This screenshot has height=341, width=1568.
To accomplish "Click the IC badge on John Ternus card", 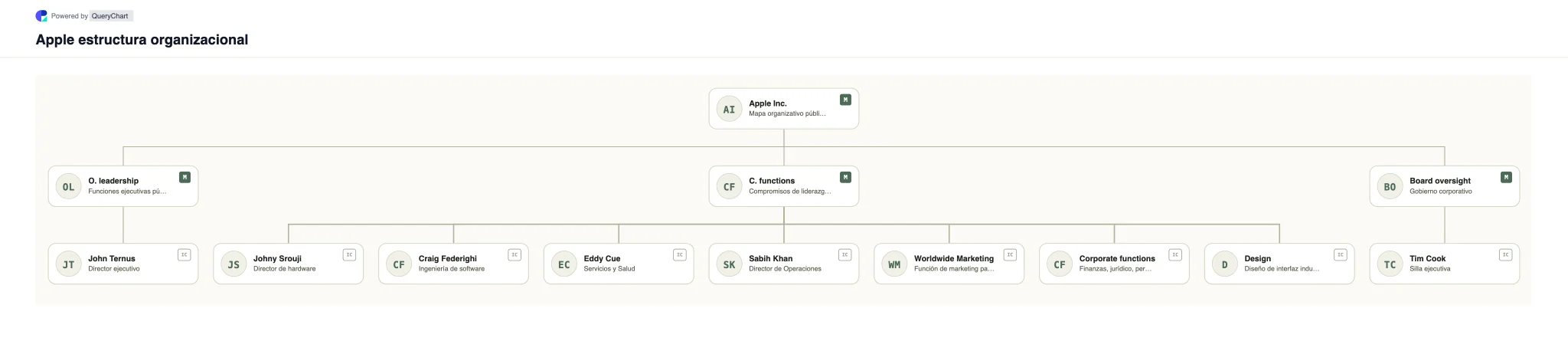I will pyautogui.click(x=185, y=254).
